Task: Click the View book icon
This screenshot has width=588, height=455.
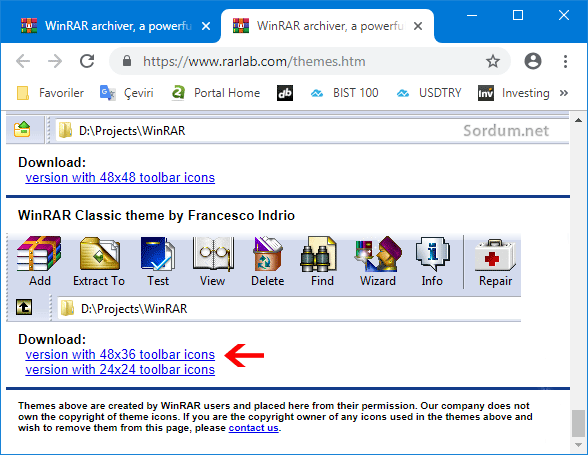Action: 213,254
